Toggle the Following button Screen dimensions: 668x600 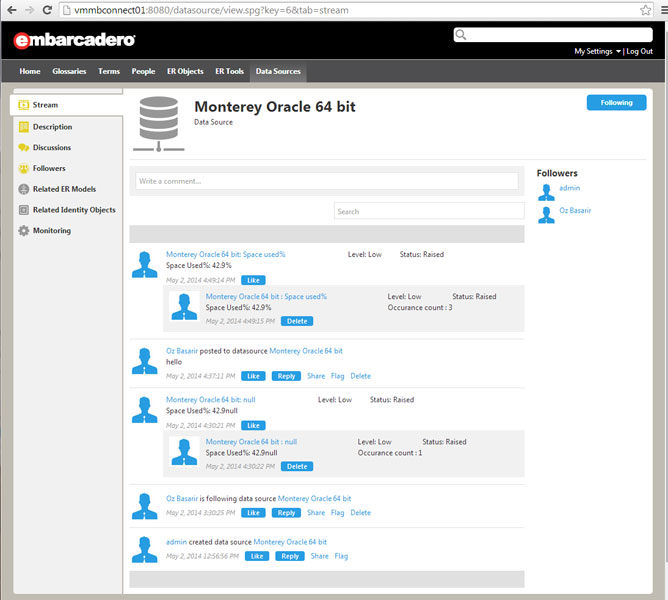pos(616,103)
